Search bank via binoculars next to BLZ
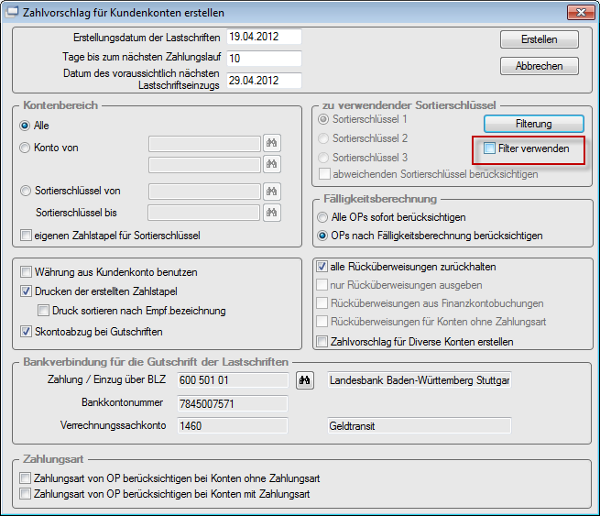Screen dimensions: 600x516 pyautogui.click(x=305, y=380)
